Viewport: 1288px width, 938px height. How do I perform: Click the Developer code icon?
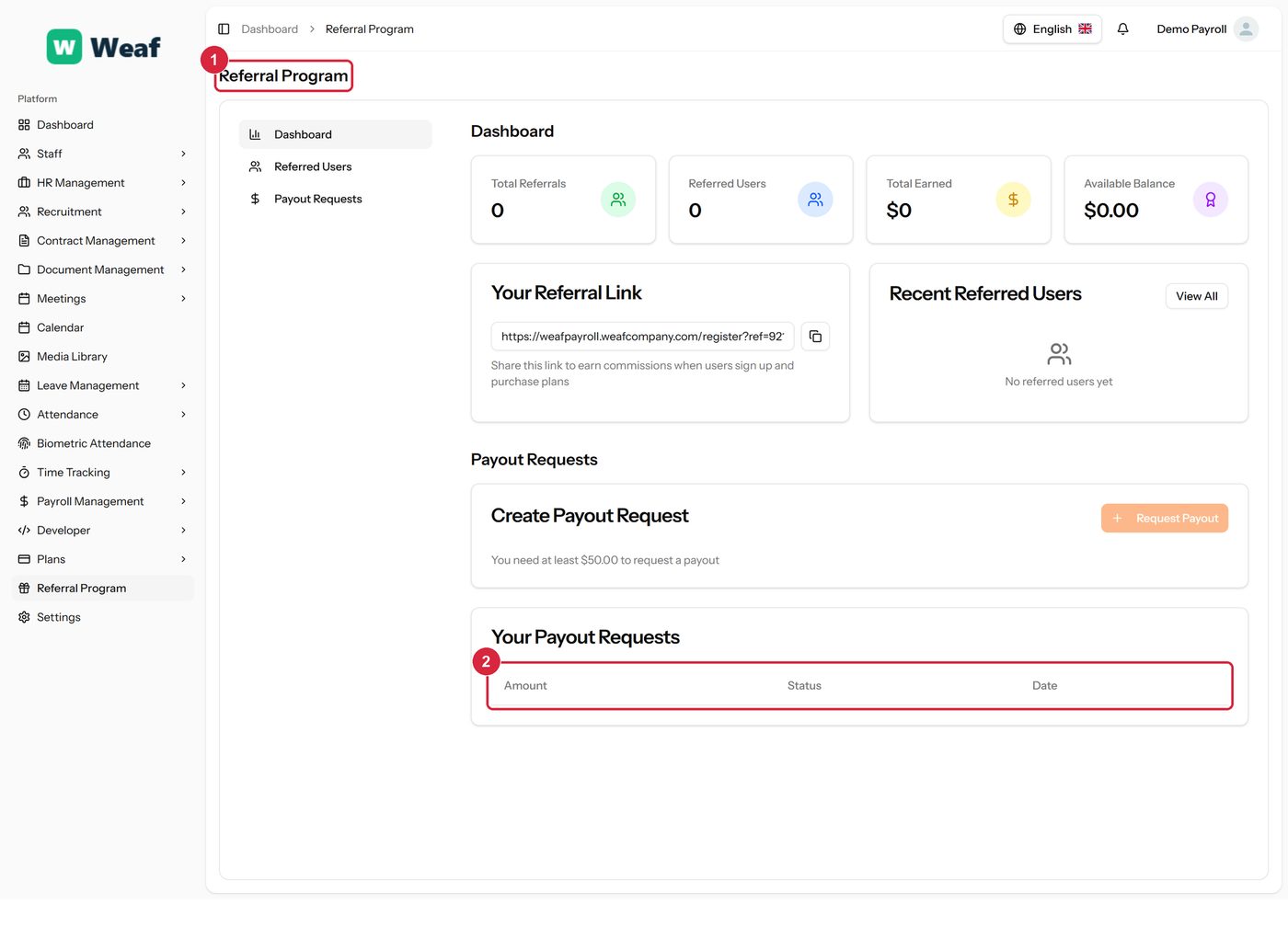pyautogui.click(x=24, y=531)
